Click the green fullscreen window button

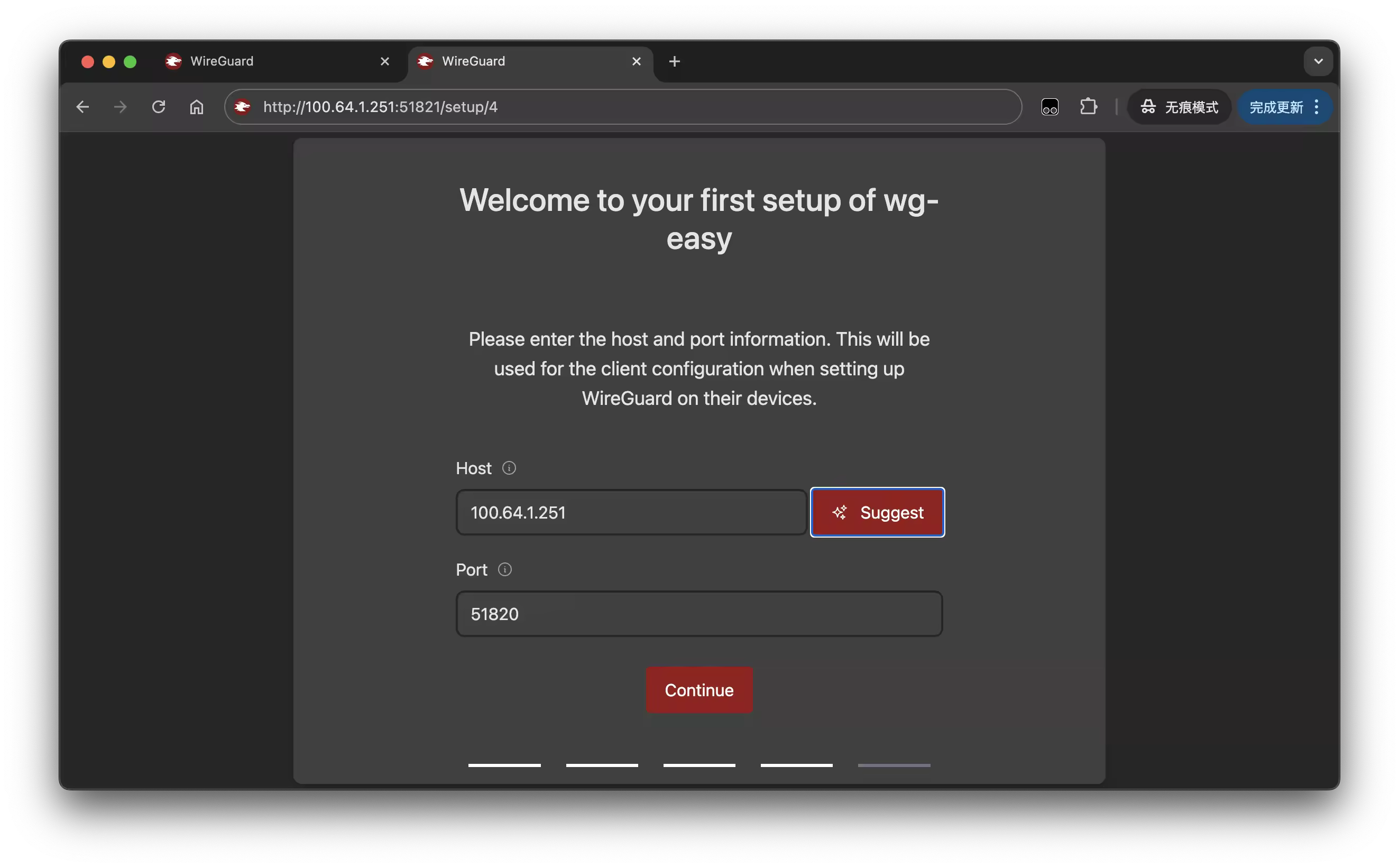(130, 61)
